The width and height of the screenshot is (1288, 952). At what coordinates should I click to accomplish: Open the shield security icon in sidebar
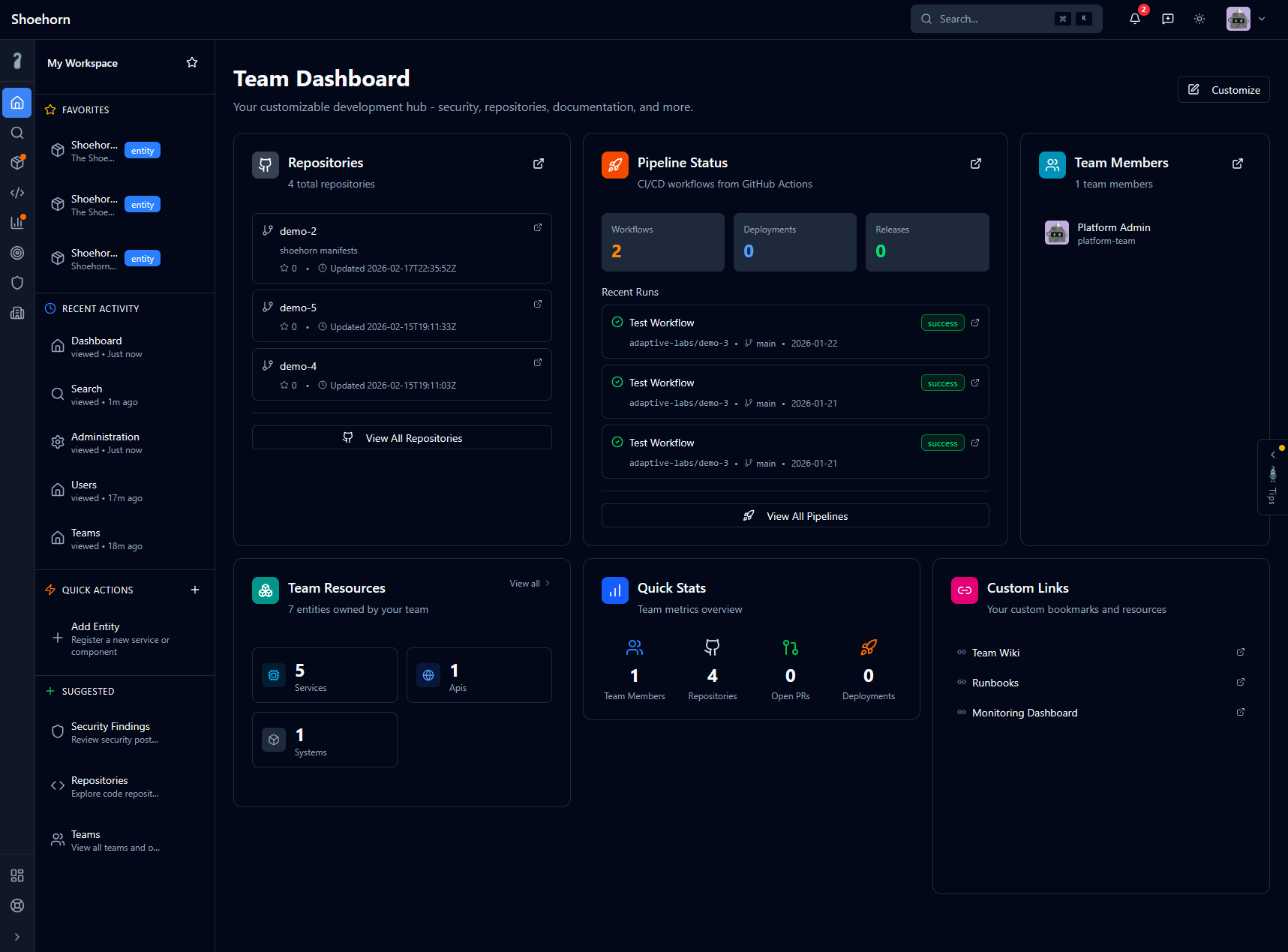point(17,283)
